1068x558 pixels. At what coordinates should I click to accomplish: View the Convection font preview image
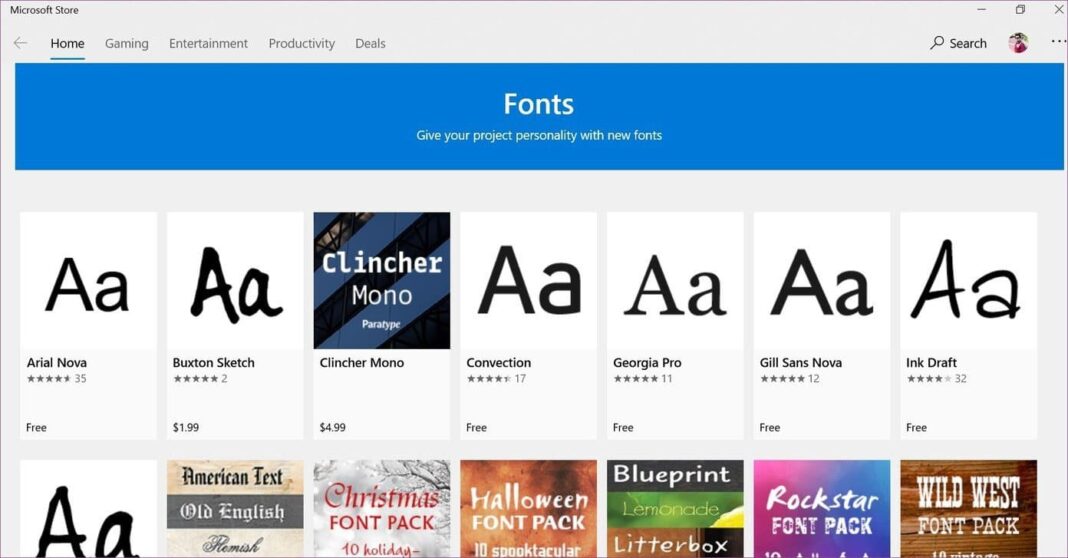[528, 280]
